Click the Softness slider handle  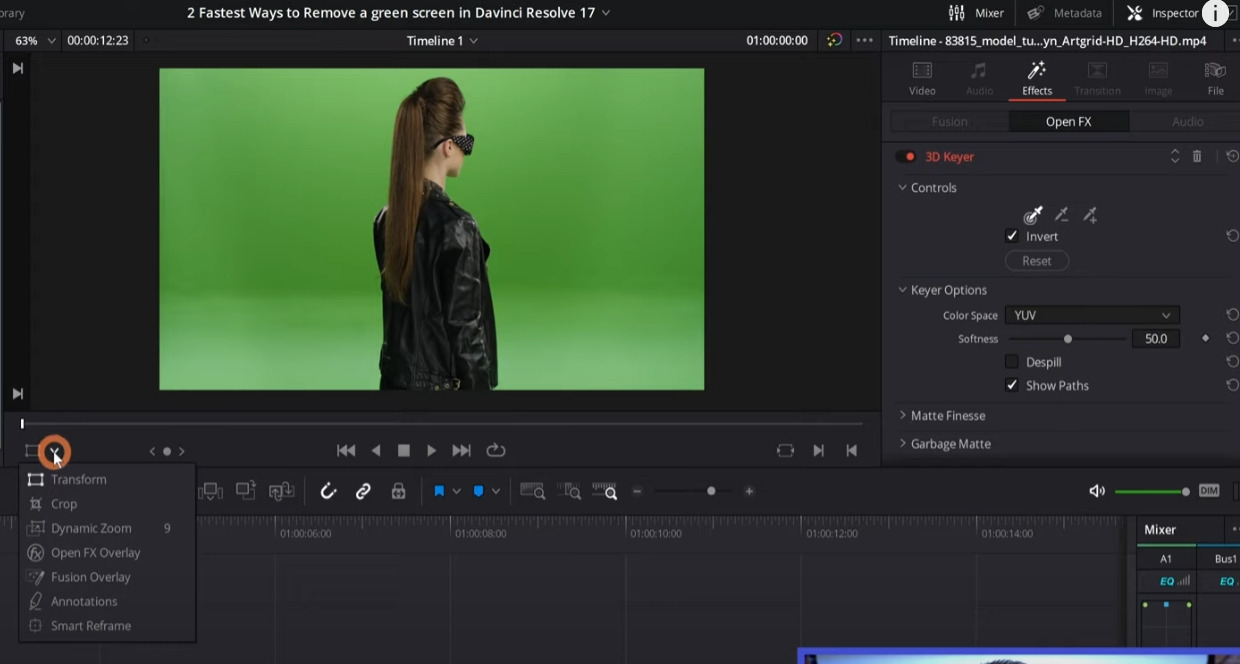click(x=1068, y=339)
